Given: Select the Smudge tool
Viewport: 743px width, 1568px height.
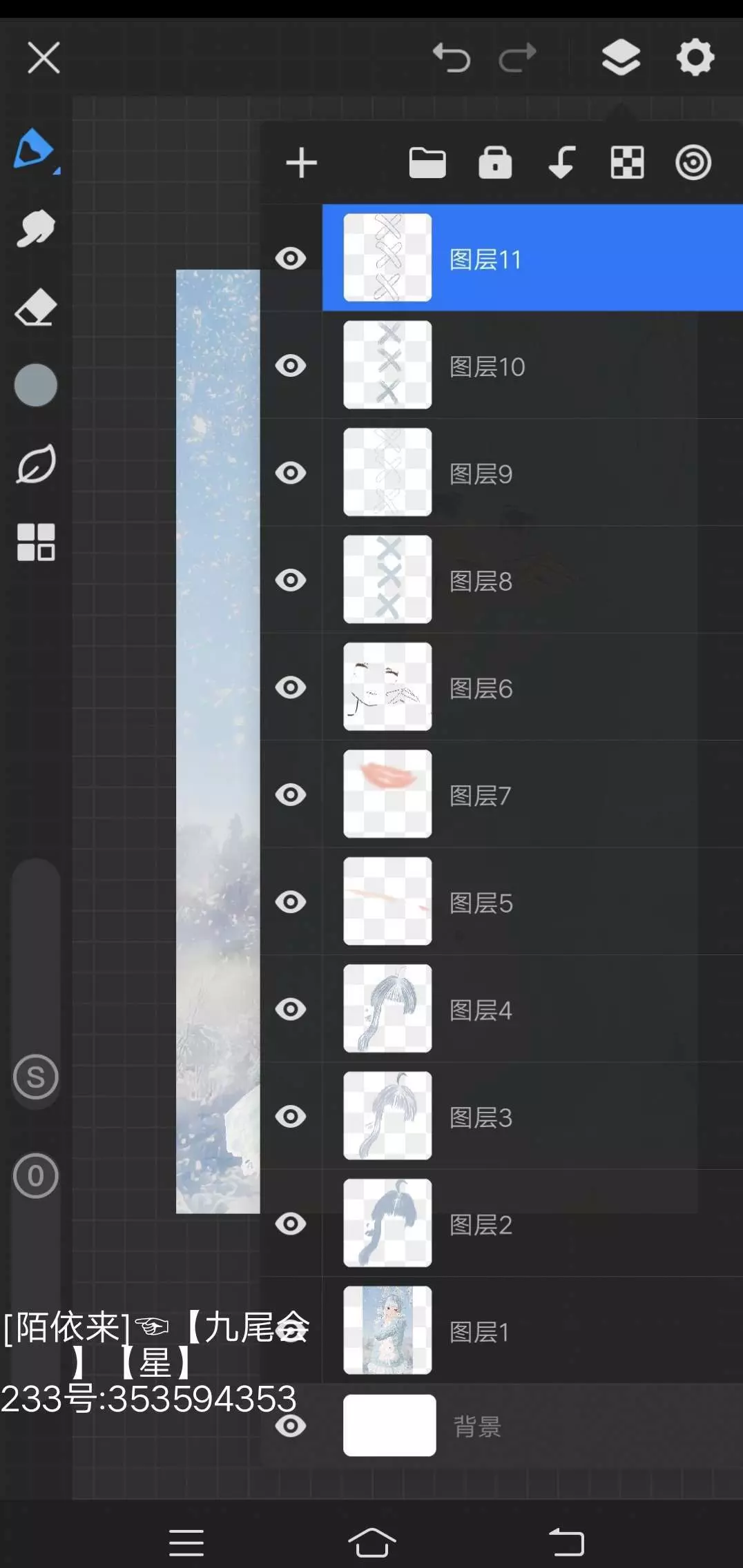Looking at the screenshot, I should click(36, 228).
